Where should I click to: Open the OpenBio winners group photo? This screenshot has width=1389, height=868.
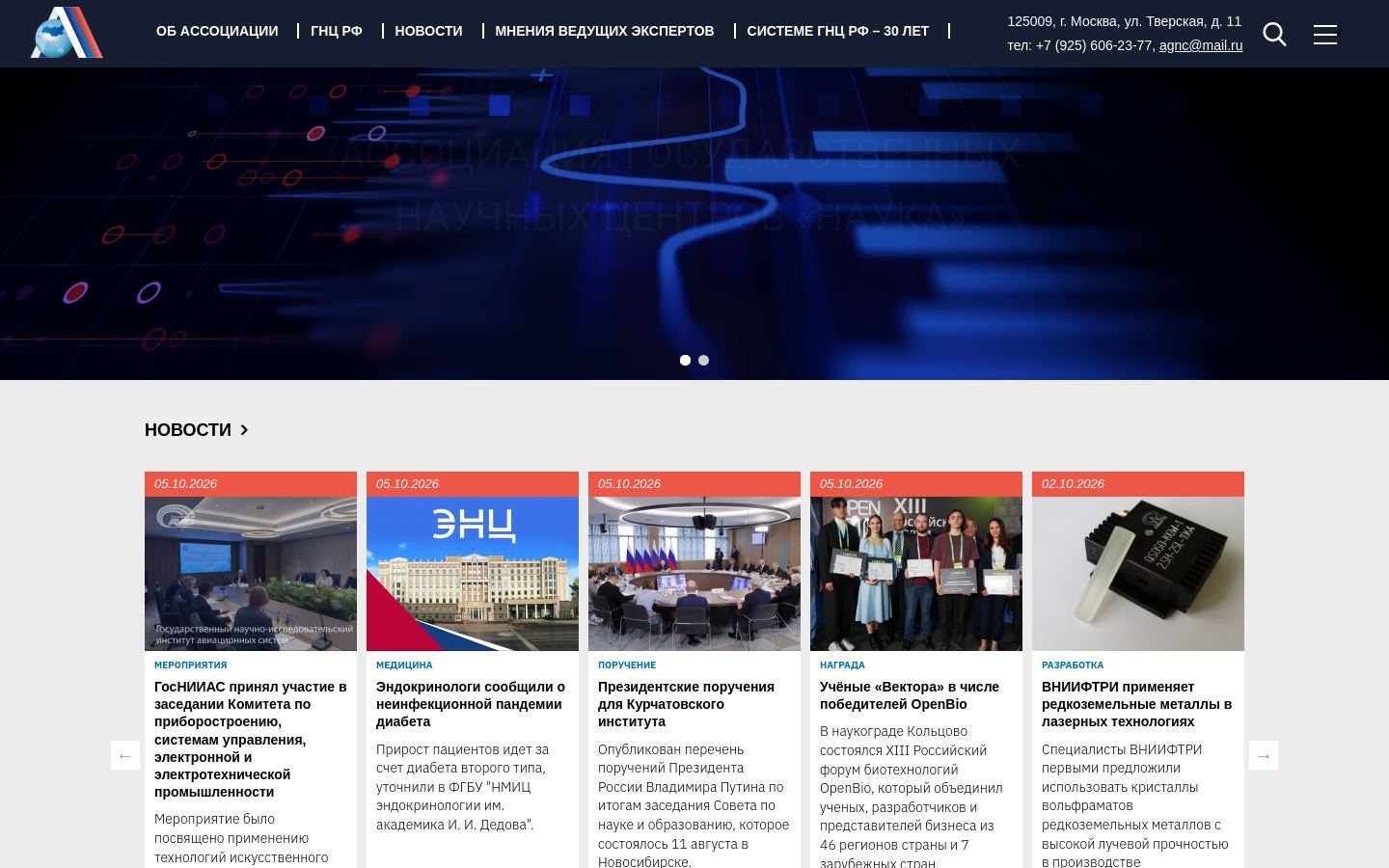(x=916, y=574)
